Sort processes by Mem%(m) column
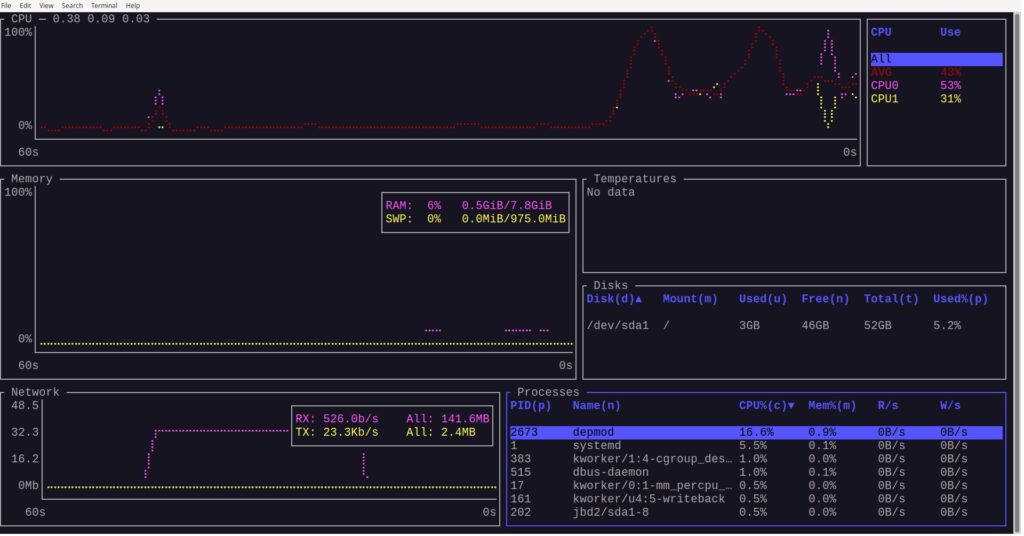The width and height of the screenshot is (1024, 536). tap(832, 406)
